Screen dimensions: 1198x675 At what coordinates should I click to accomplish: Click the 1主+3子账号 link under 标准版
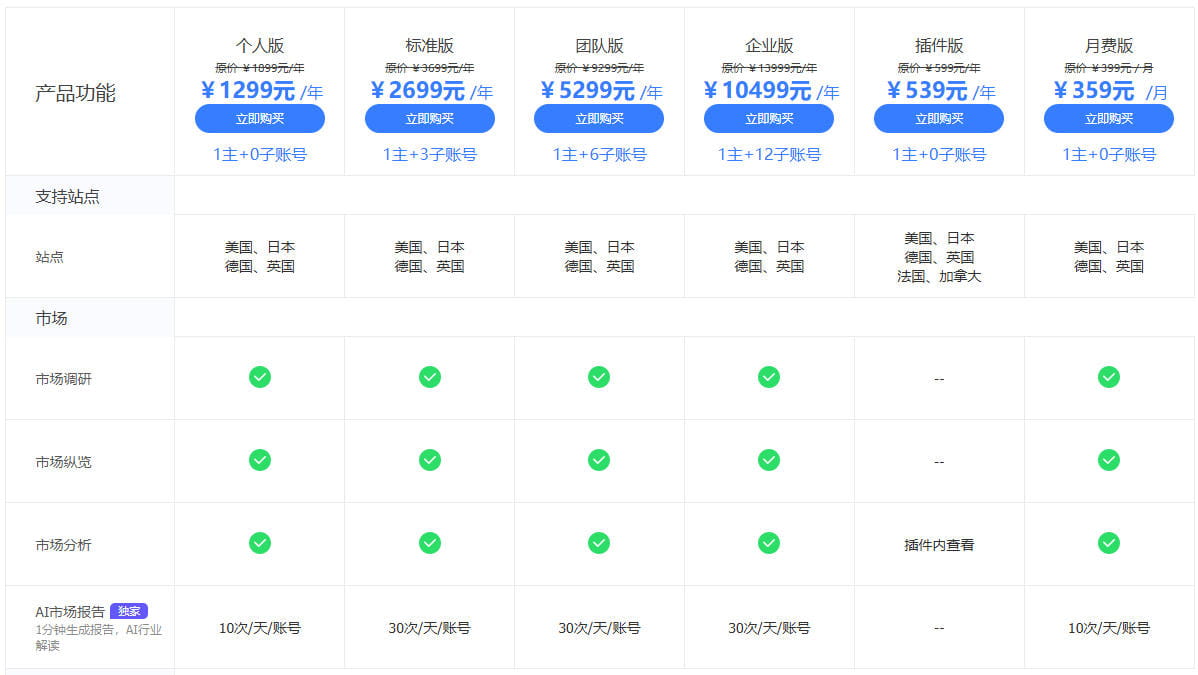429,154
